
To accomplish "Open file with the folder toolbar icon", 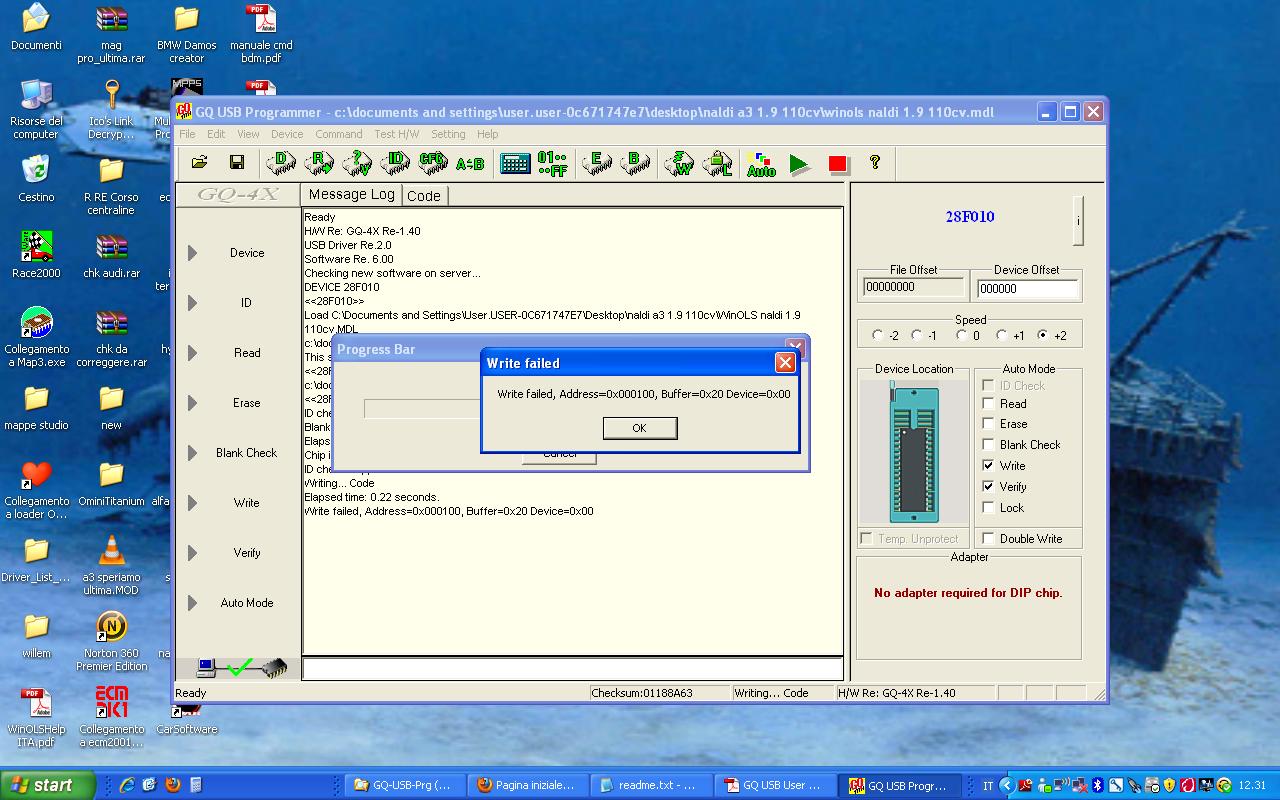I will tap(199, 163).
